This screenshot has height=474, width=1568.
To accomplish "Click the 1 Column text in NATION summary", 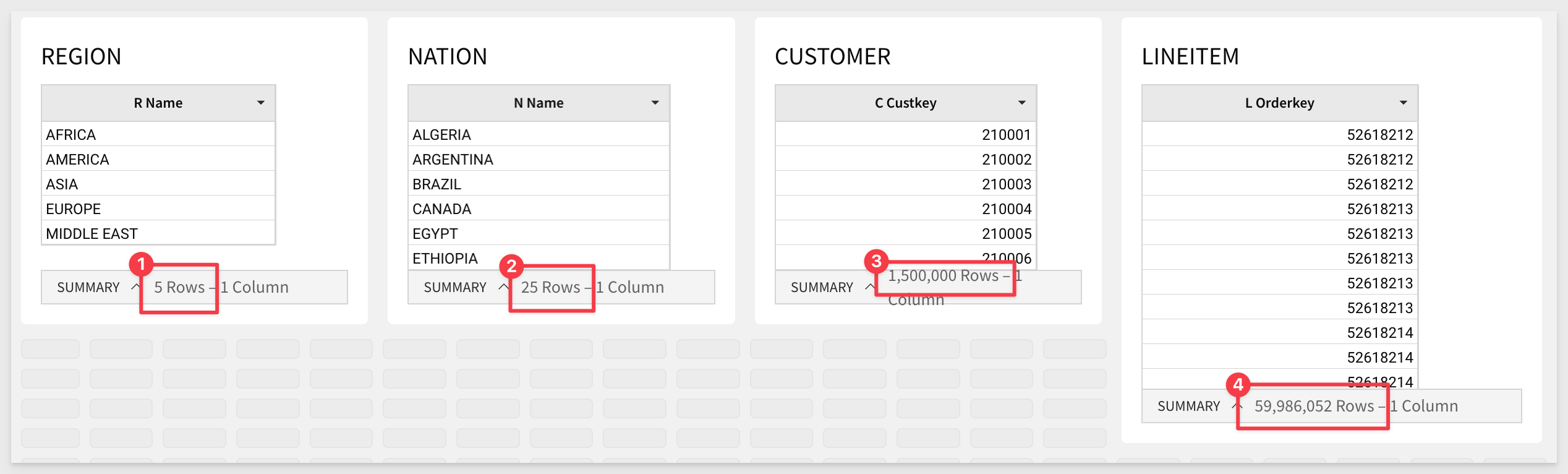I will coord(630,287).
